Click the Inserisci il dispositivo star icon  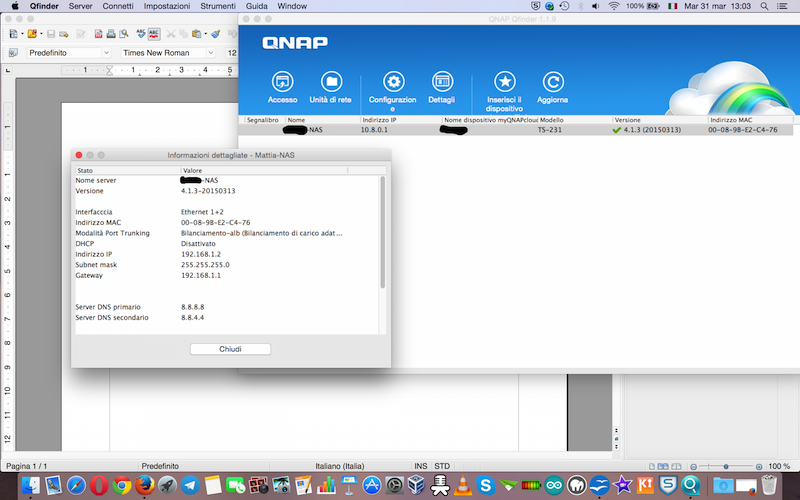coord(504,83)
